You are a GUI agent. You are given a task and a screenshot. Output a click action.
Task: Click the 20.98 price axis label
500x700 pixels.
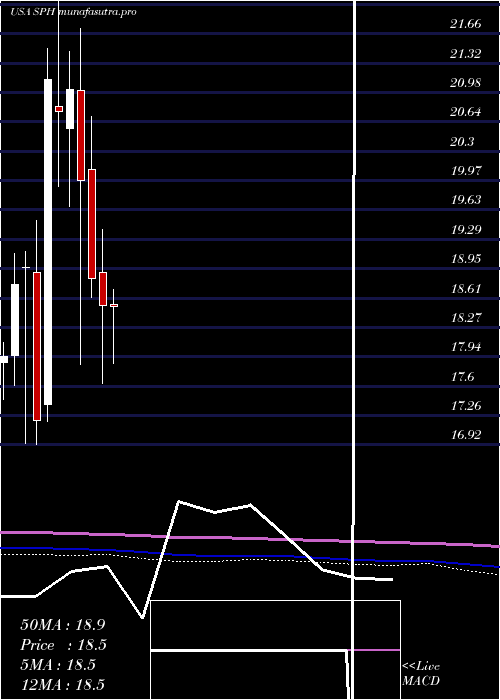click(x=466, y=83)
